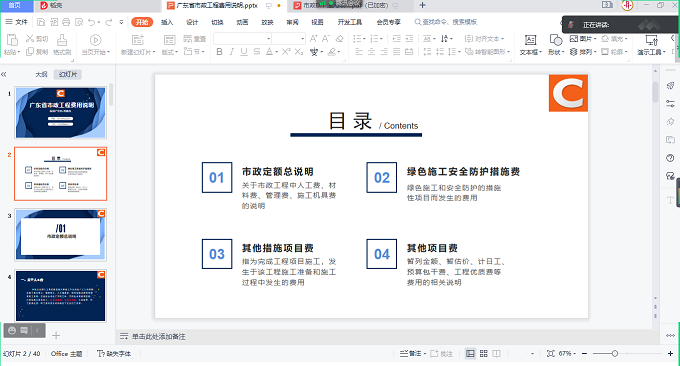Switch to the Insert ribbon tab
This screenshot has width=680, height=366.
[167, 22]
